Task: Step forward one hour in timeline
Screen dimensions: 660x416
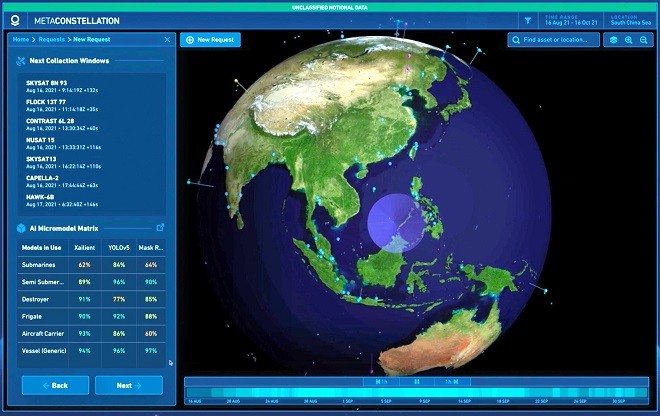Action: tap(452, 382)
